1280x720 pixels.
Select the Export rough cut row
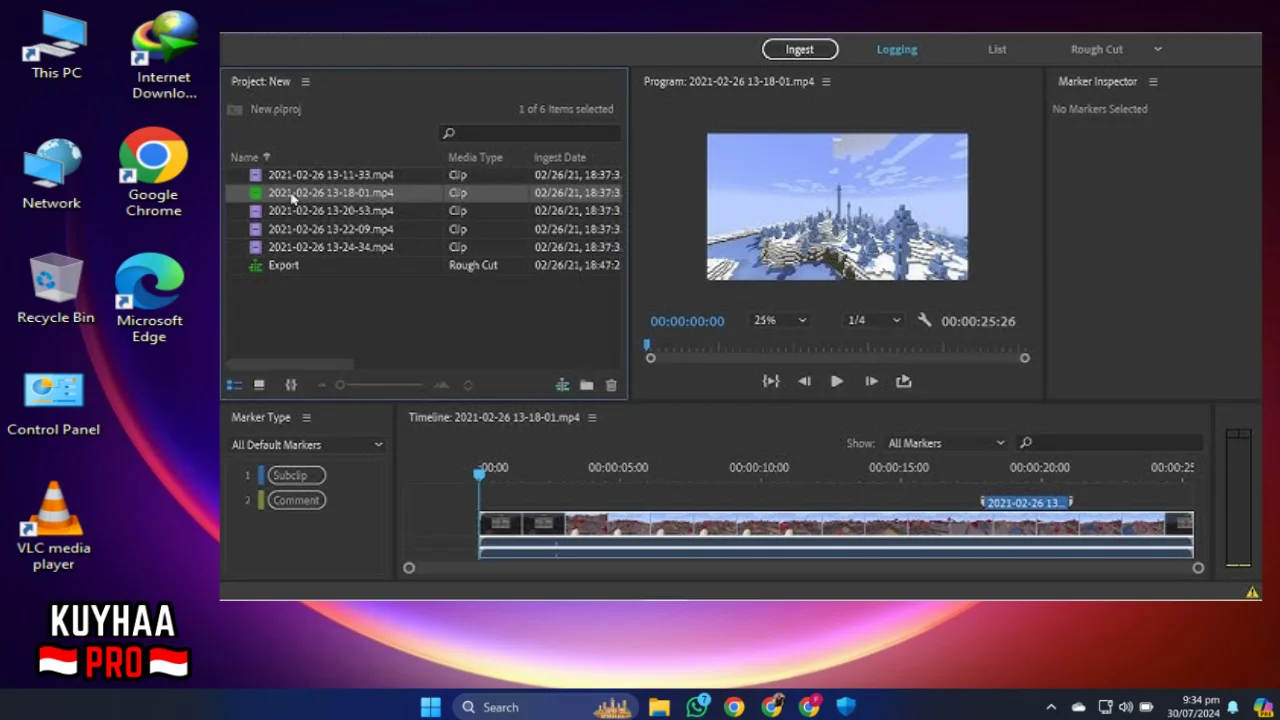pyautogui.click(x=424, y=265)
